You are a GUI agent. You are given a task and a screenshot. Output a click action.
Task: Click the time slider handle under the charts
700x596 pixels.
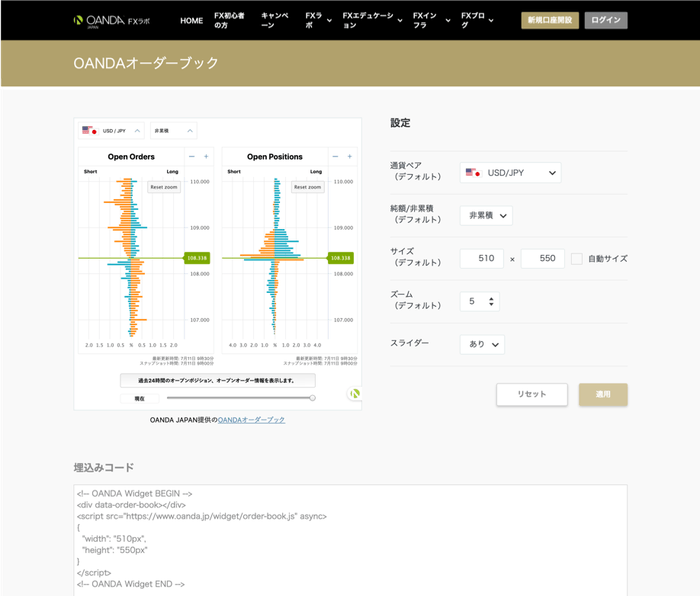coord(312,398)
